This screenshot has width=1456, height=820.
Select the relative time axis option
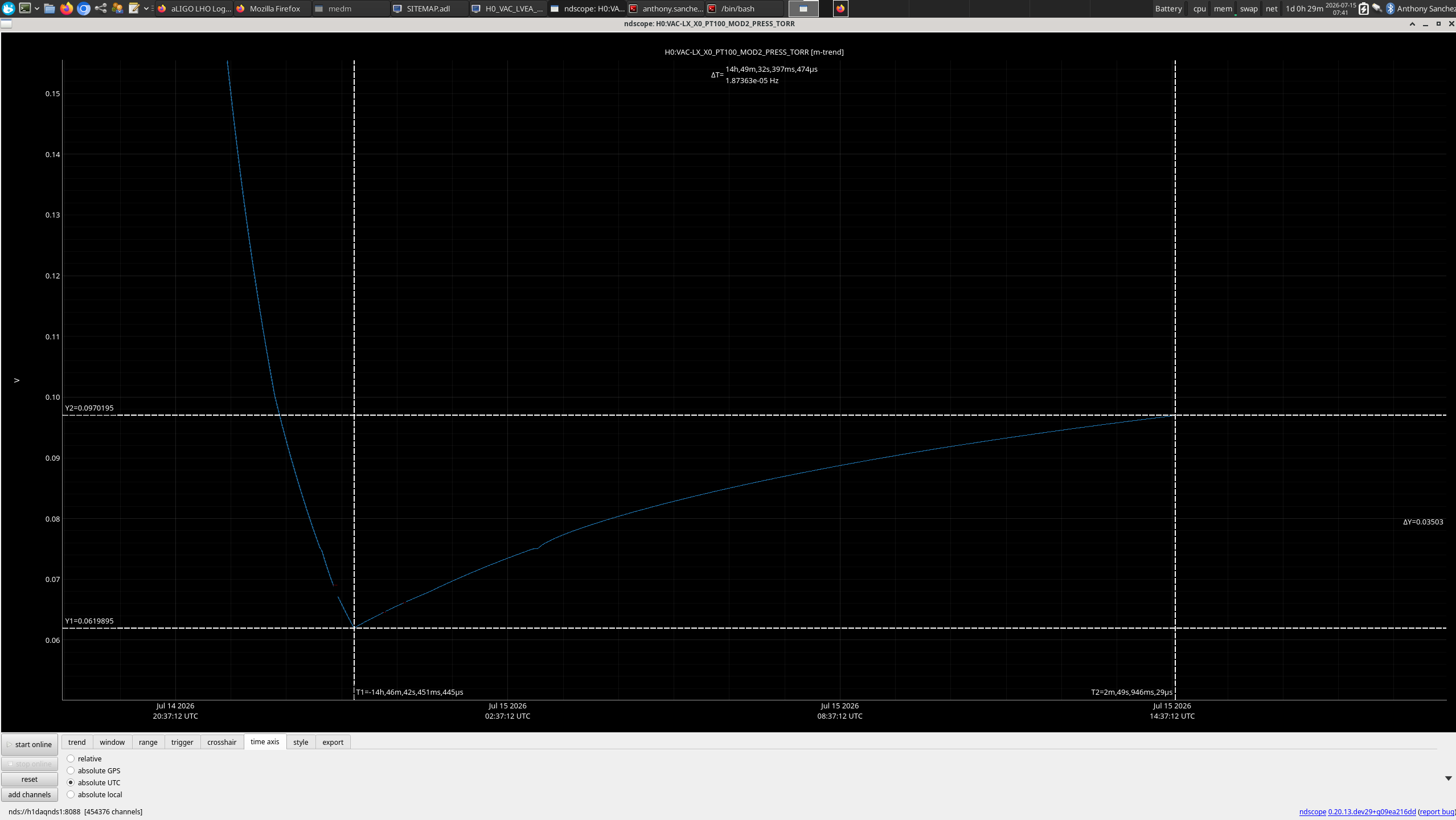[84, 758]
